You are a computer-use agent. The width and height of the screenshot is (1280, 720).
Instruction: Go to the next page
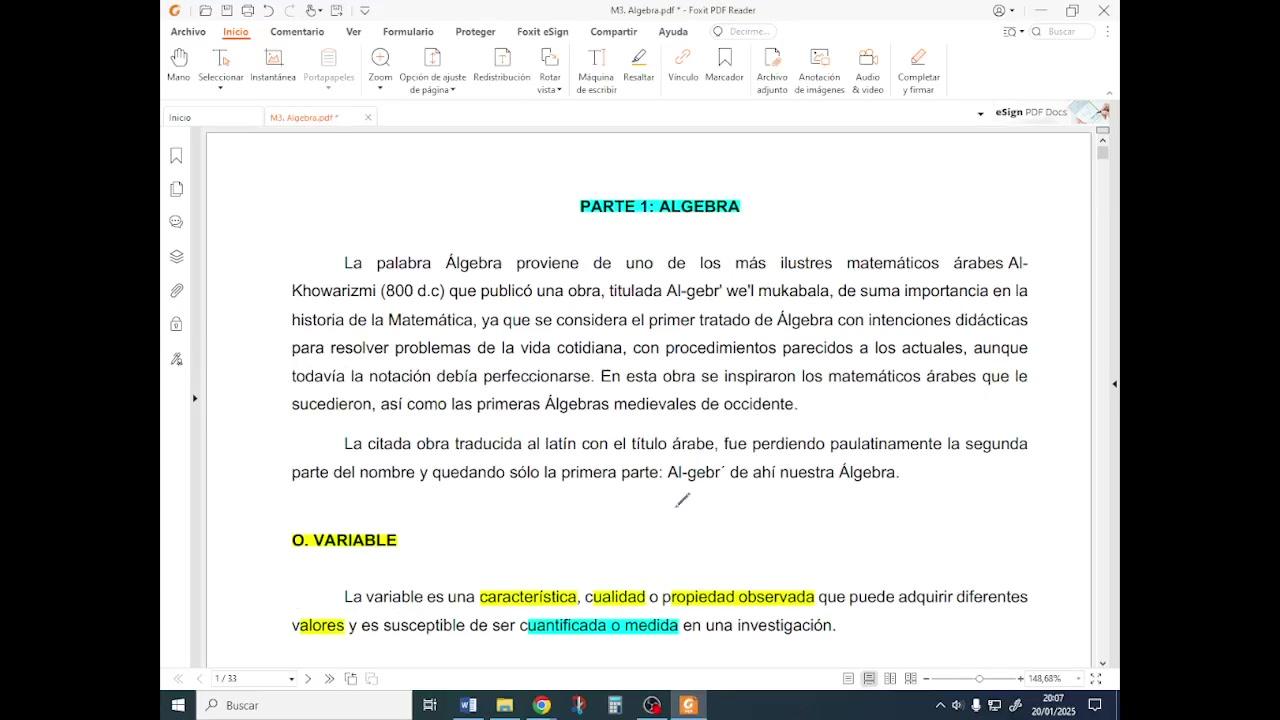coord(308,679)
